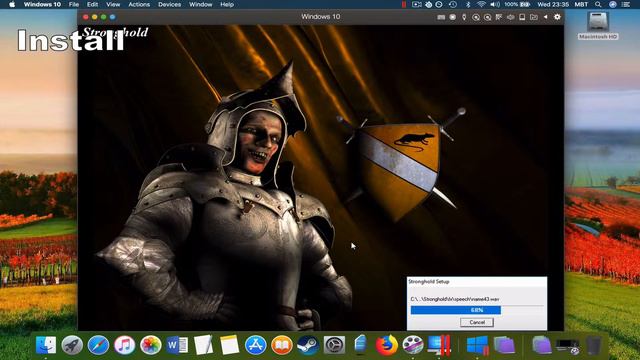The image size is (640, 360).
Task: Click the Bluetooth icon in the menu bar
Action: point(468,4)
